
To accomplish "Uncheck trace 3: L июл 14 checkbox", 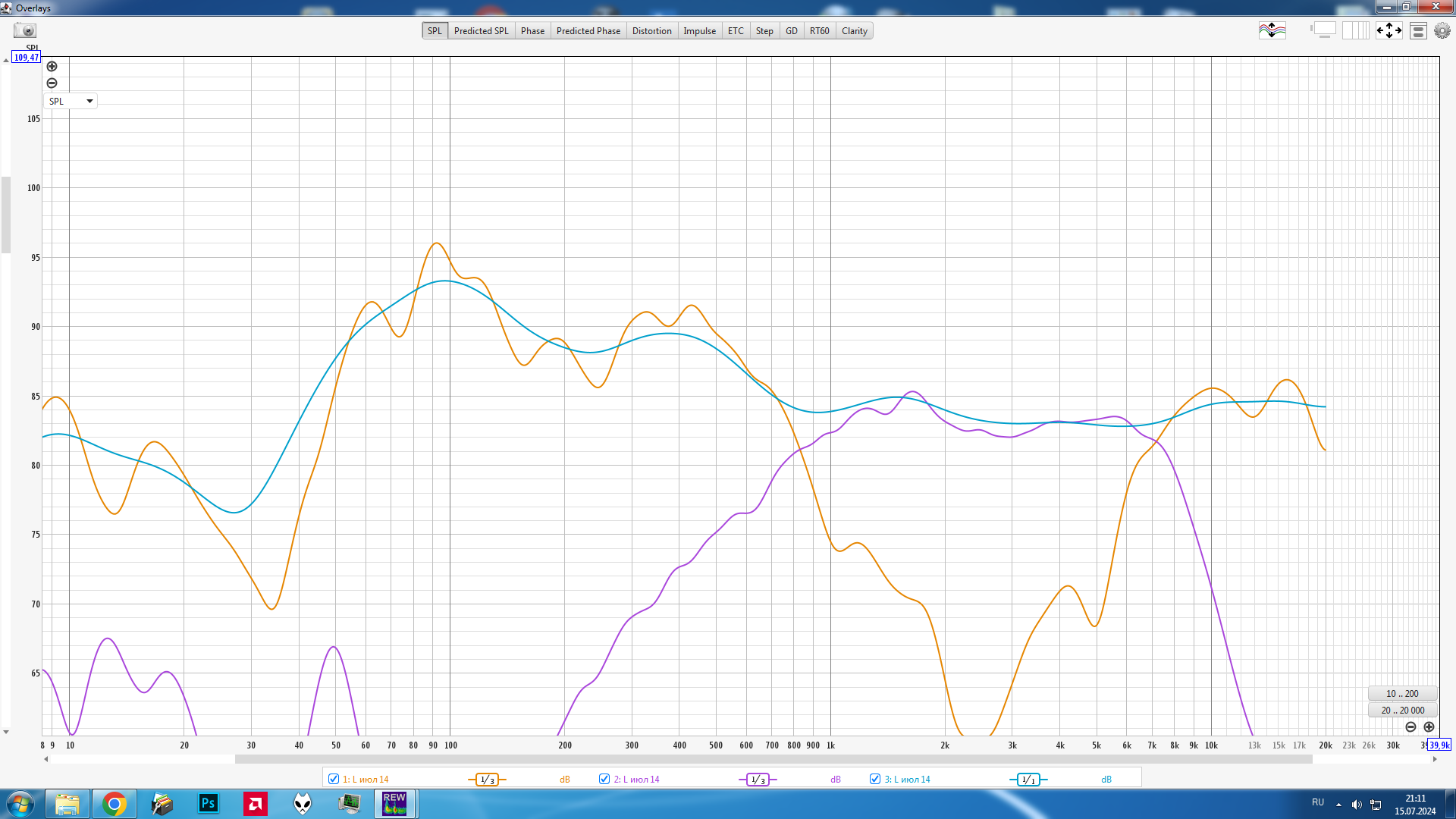I will point(875,779).
